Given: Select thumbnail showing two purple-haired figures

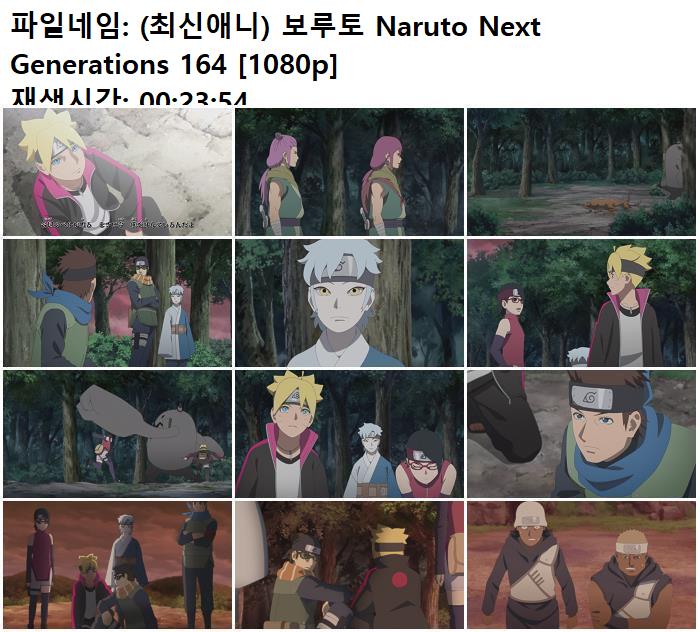Looking at the screenshot, I should pyautogui.click(x=350, y=172).
